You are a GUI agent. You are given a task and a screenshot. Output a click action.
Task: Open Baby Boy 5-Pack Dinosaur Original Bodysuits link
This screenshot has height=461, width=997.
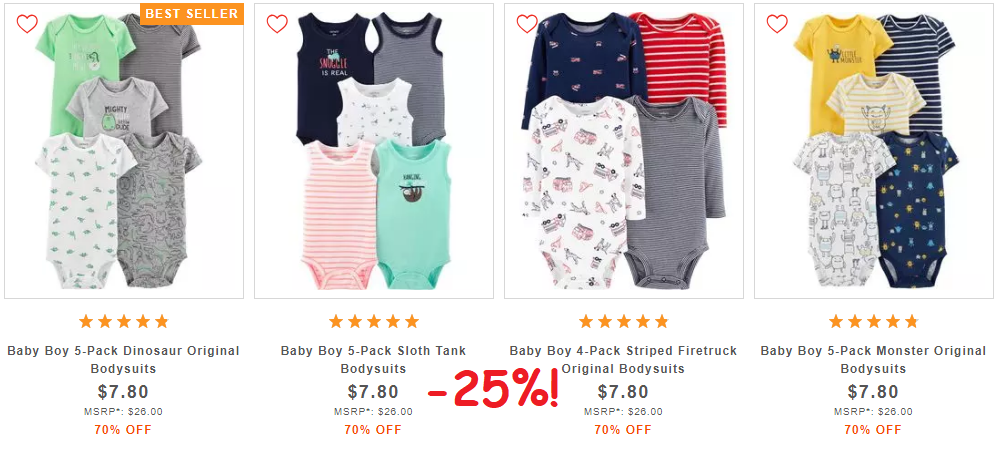click(x=123, y=359)
